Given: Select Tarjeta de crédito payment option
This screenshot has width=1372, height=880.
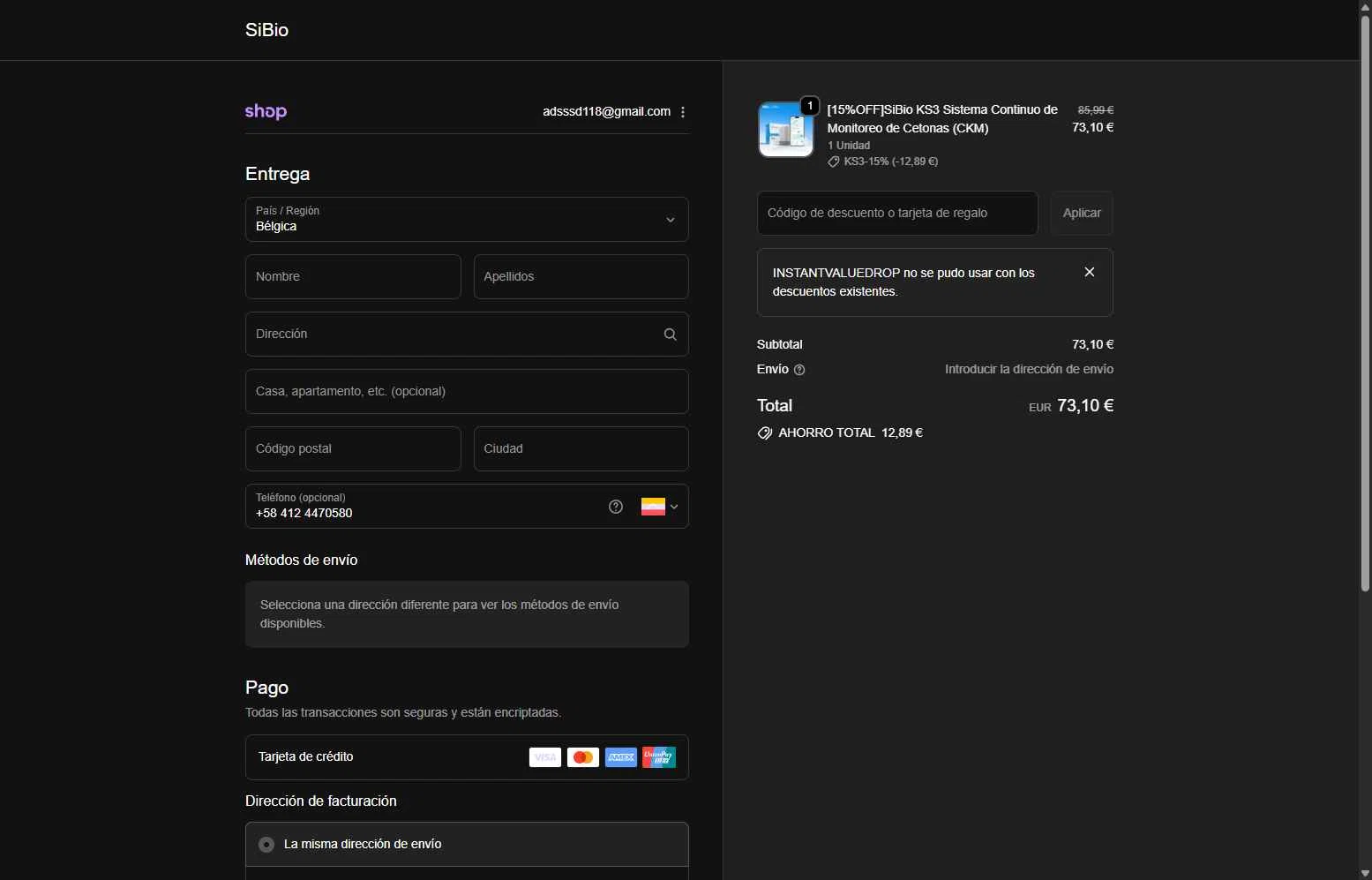Looking at the screenshot, I should coord(467,757).
